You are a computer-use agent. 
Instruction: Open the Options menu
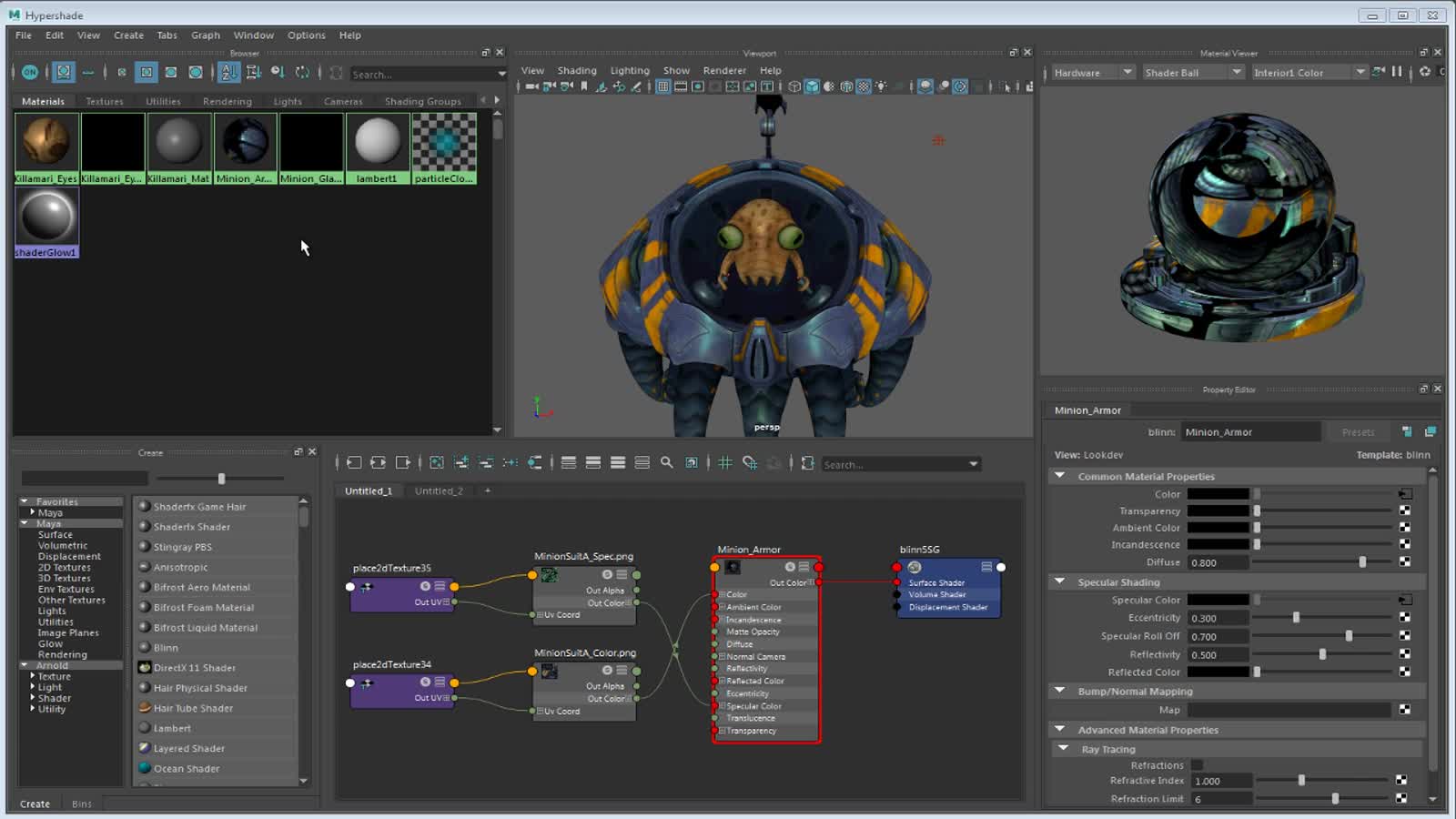click(x=307, y=35)
